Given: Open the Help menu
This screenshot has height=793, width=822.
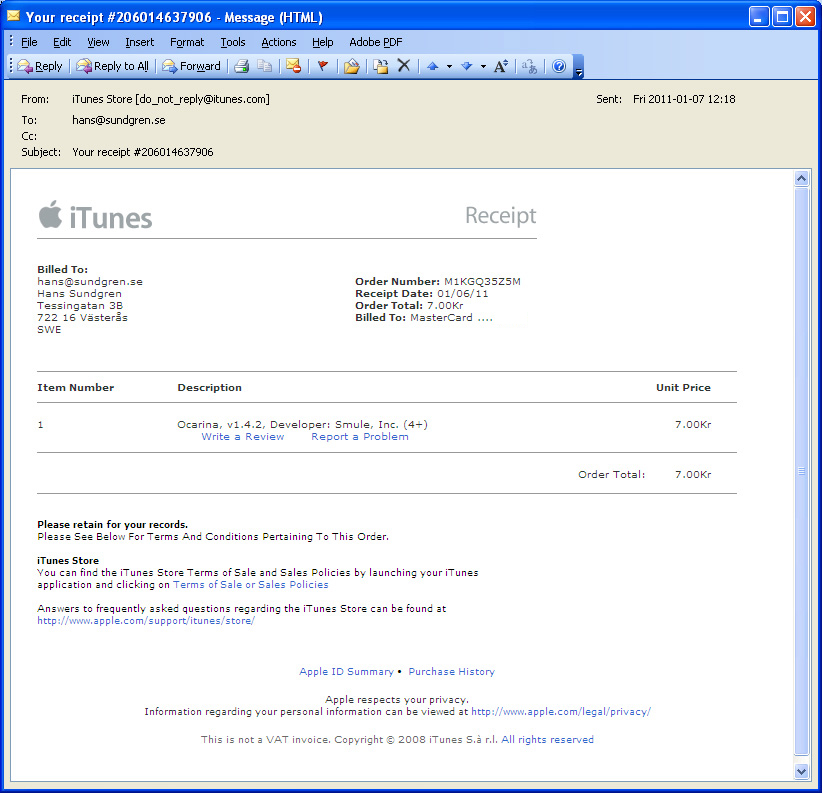Looking at the screenshot, I should (x=322, y=42).
